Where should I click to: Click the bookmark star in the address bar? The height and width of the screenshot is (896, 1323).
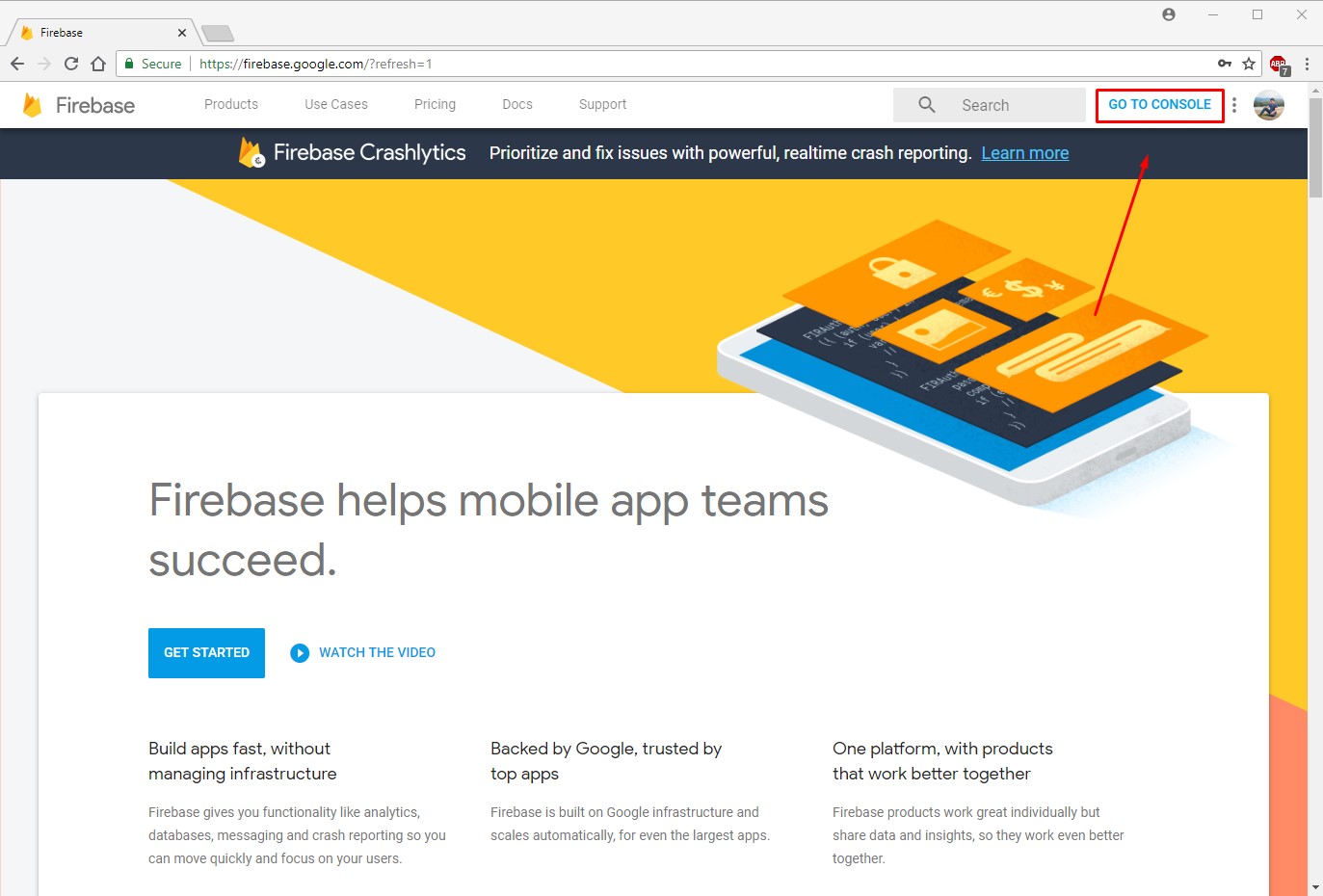pos(1250,64)
